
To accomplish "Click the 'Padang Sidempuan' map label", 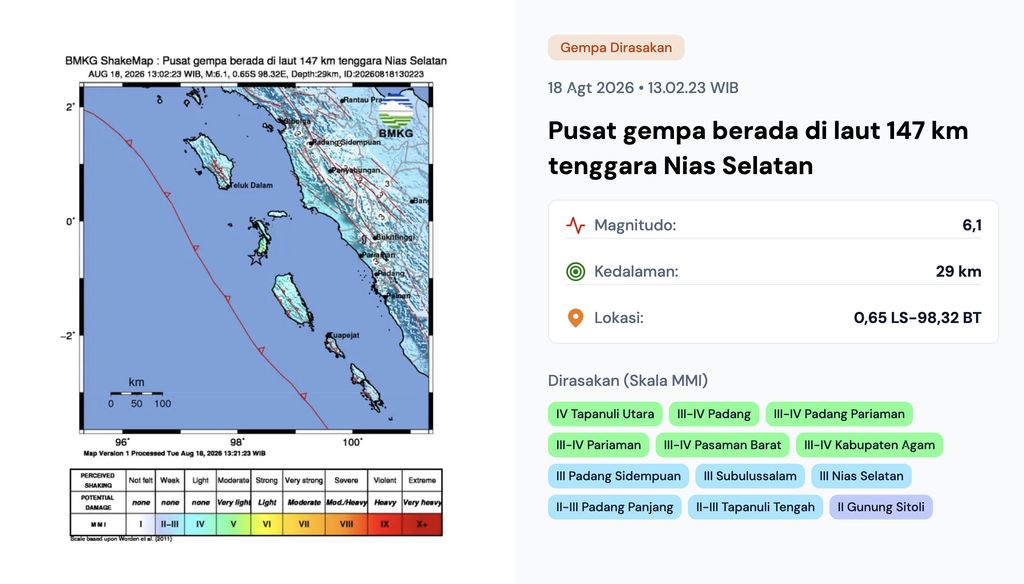I will [x=345, y=142].
